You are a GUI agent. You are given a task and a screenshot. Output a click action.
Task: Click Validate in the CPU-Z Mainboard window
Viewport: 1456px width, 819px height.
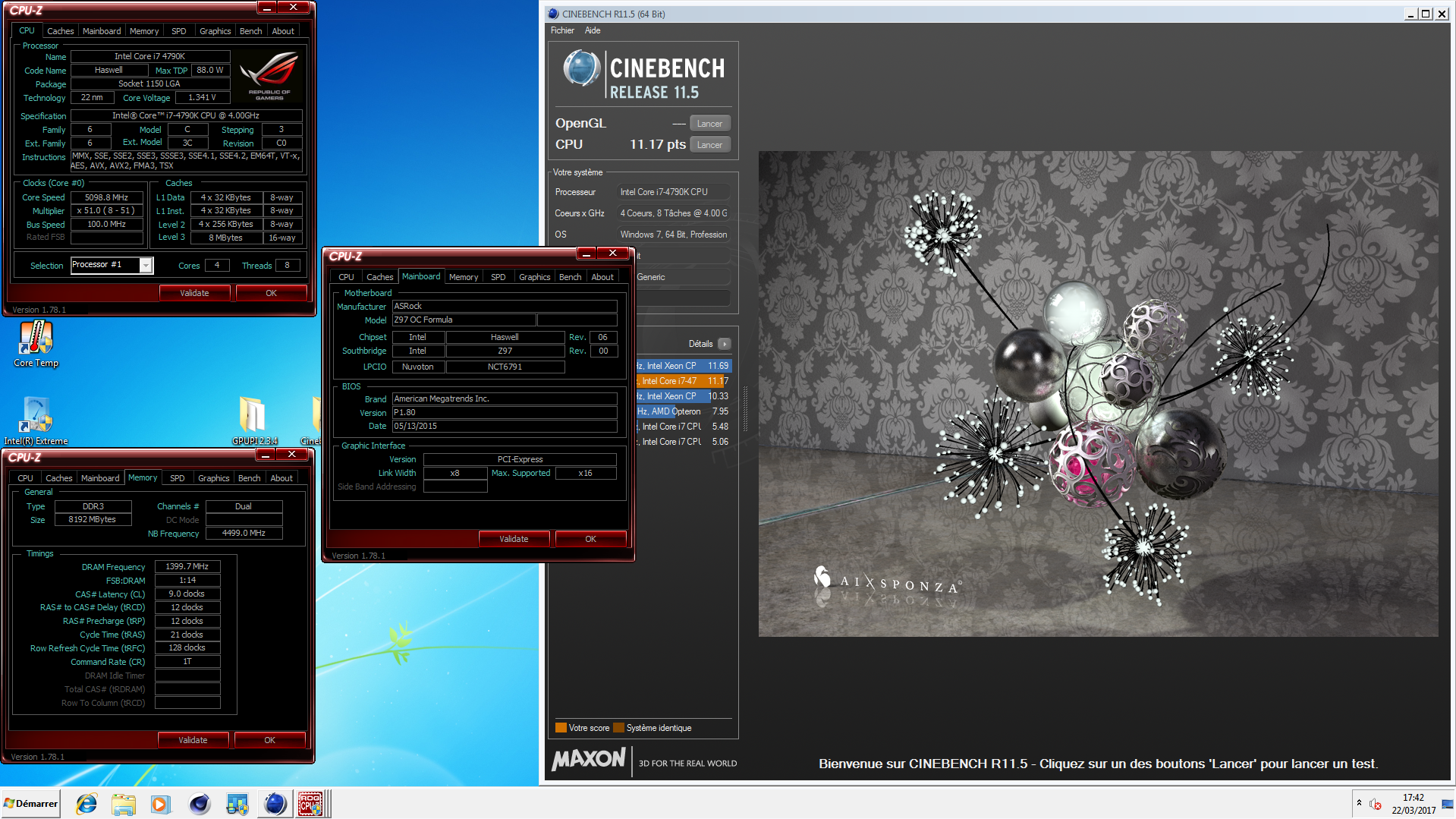pos(514,539)
